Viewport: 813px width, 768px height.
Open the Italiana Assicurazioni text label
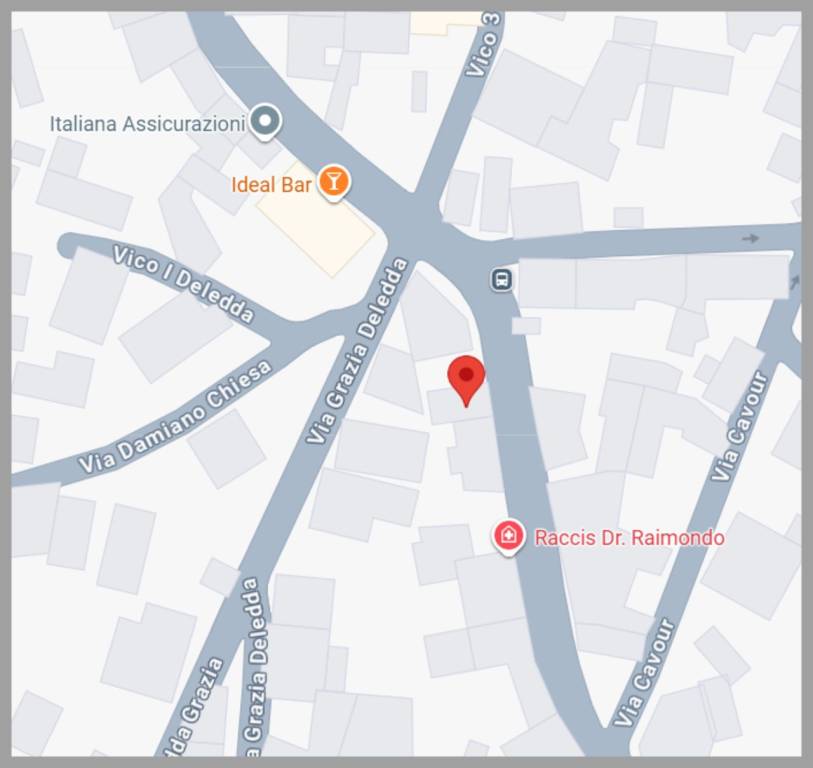tap(147, 124)
